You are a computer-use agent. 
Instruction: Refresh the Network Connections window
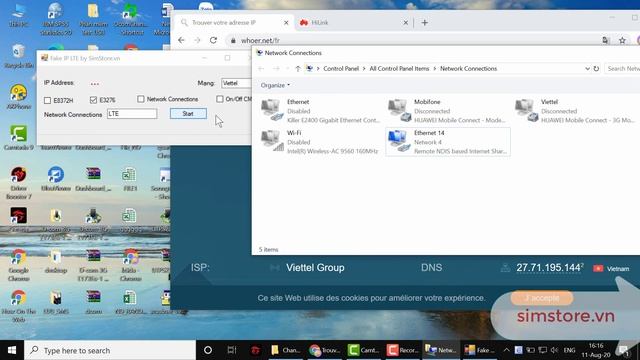(x=596, y=69)
